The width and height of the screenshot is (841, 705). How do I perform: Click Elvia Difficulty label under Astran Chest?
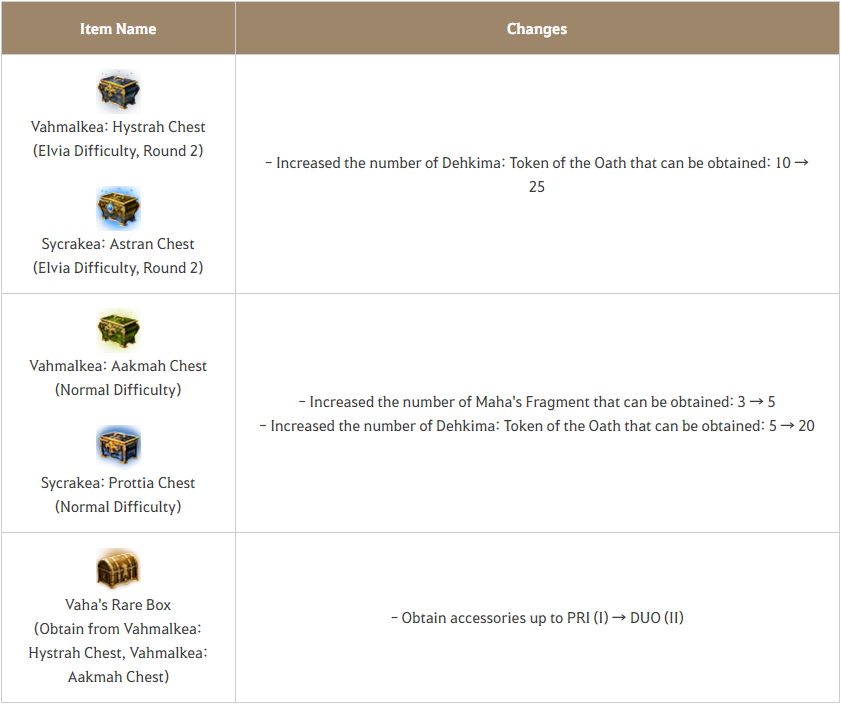point(118,268)
